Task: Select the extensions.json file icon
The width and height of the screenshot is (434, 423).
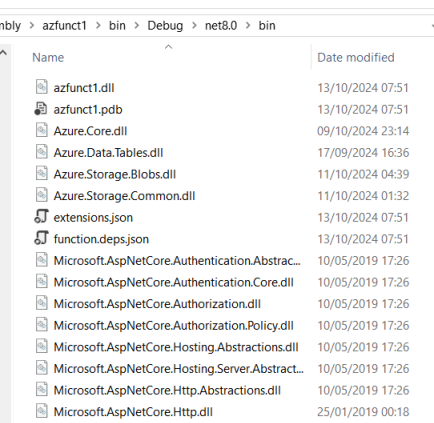Action: click(x=41, y=217)
